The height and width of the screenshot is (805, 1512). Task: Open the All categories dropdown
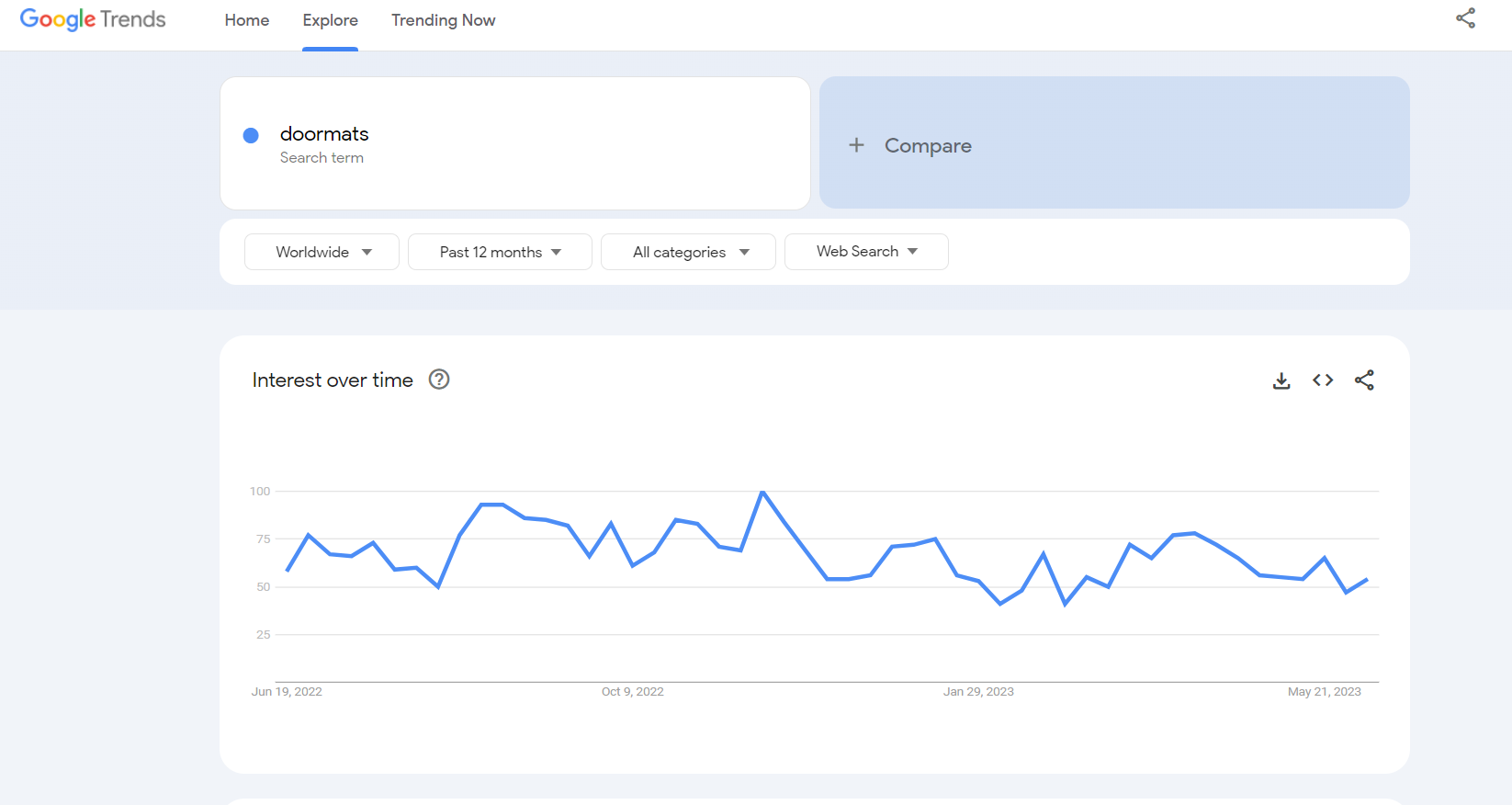click(x=688, y=252)
